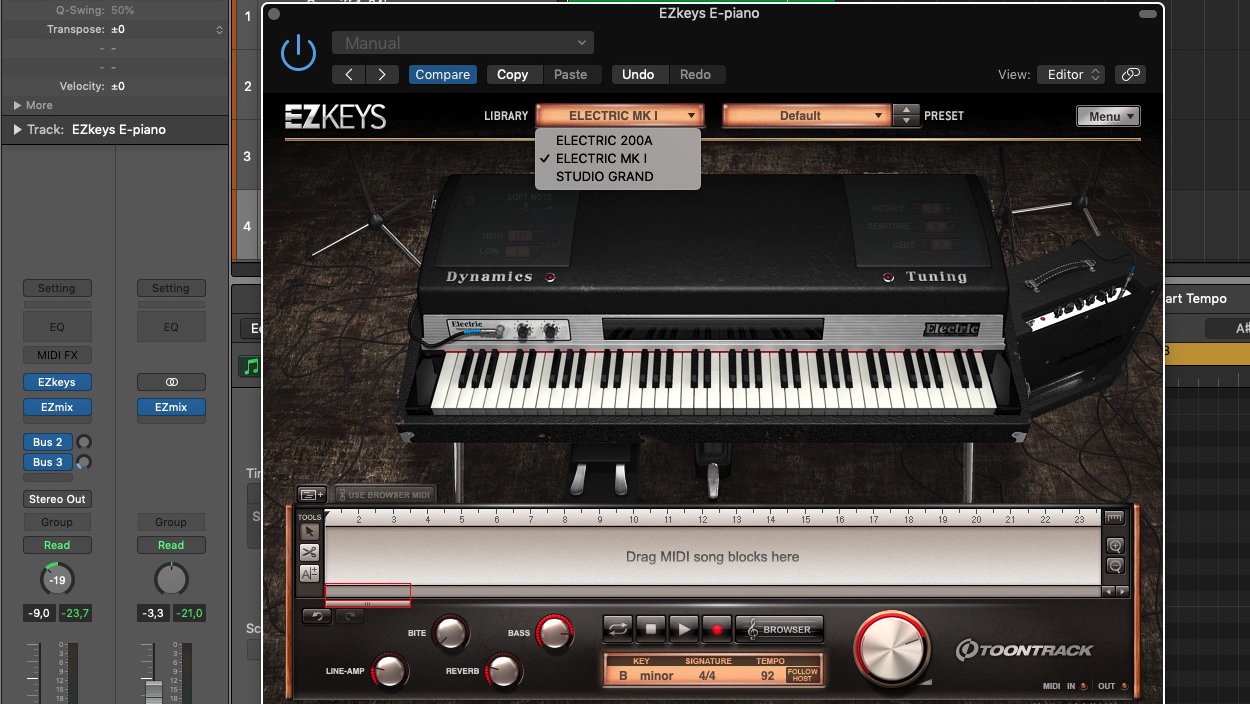The height and width of the screenshot is (704, 1250).
Task: Toggle Follow Host tempo button
Action: 802,675
